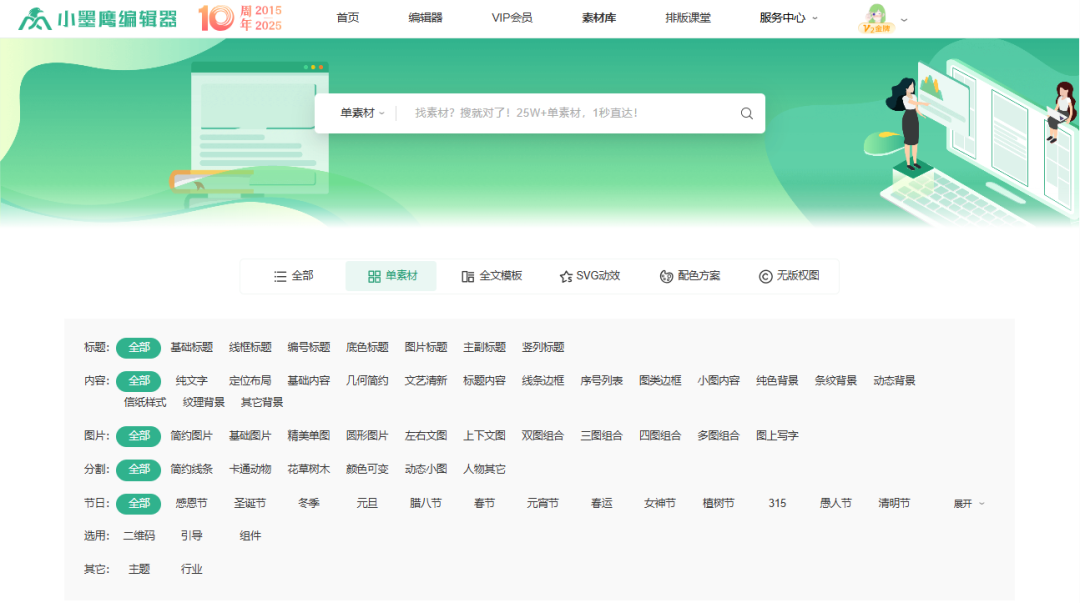
Task: Select the 圣诞节 festival filter
Action: pos(250,503)
